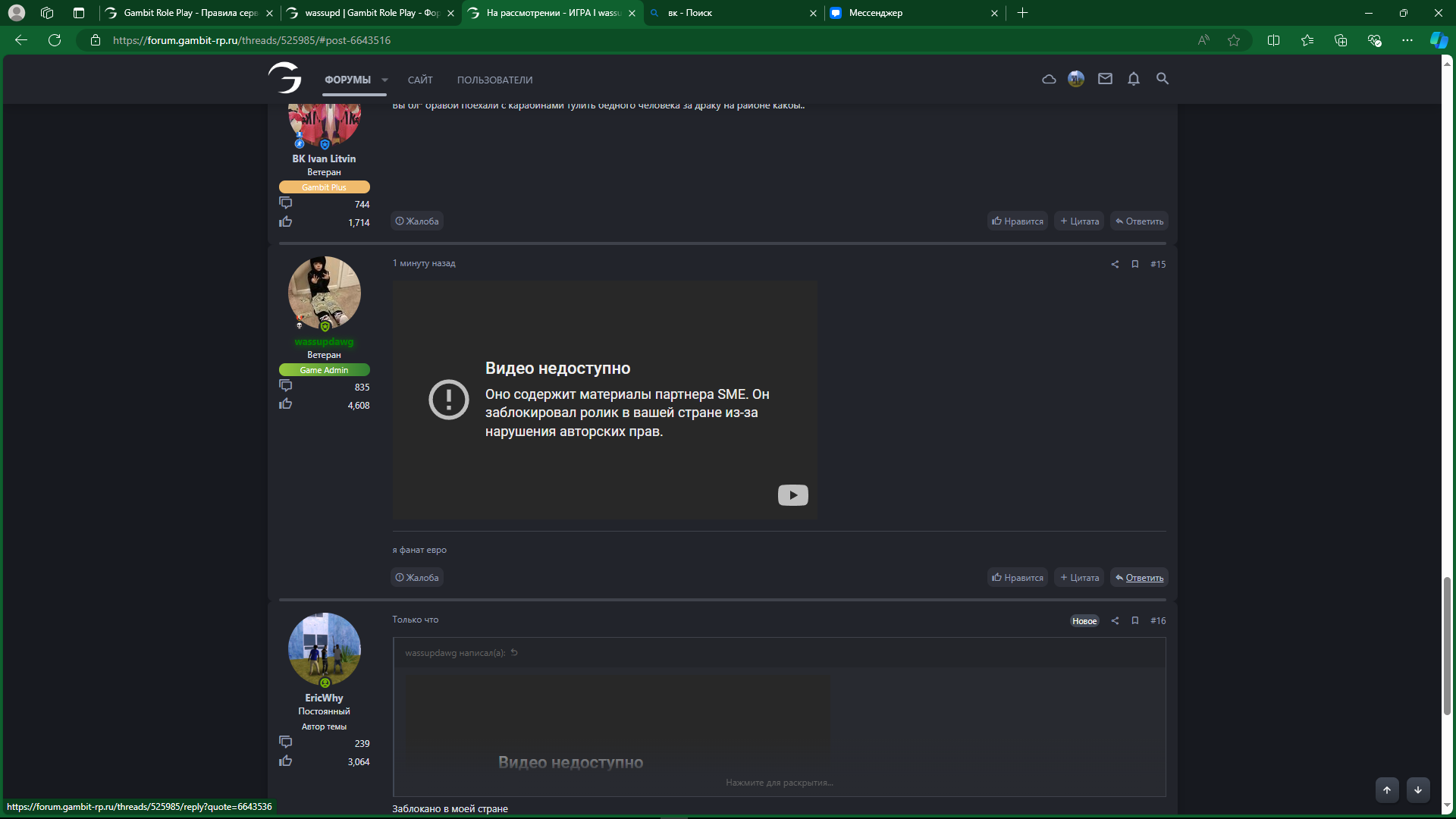Click Жалоба on BK Ivan Litvin's post

click(x=417, y=221)
